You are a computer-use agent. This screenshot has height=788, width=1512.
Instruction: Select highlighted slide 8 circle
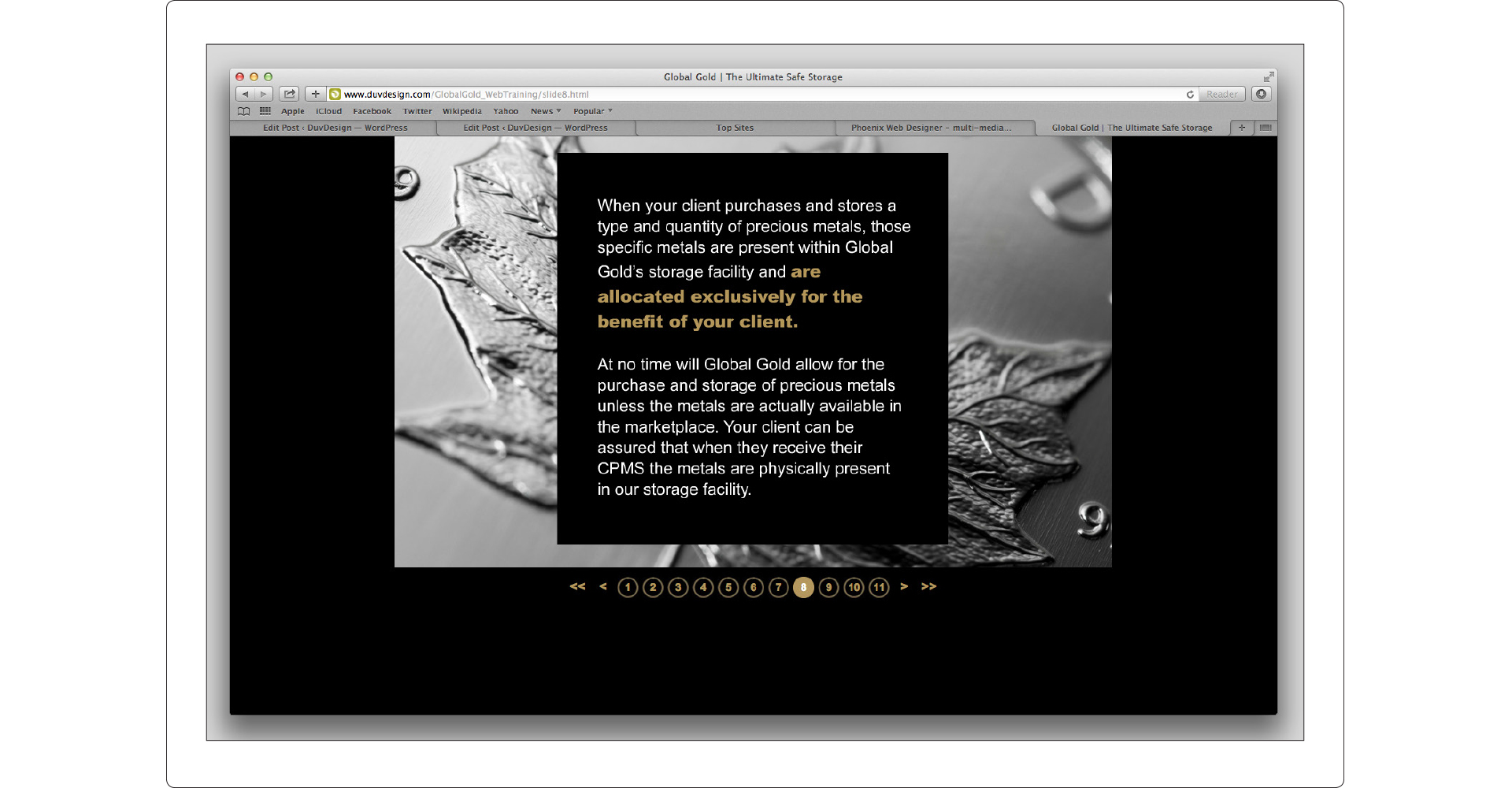[803, 588]
